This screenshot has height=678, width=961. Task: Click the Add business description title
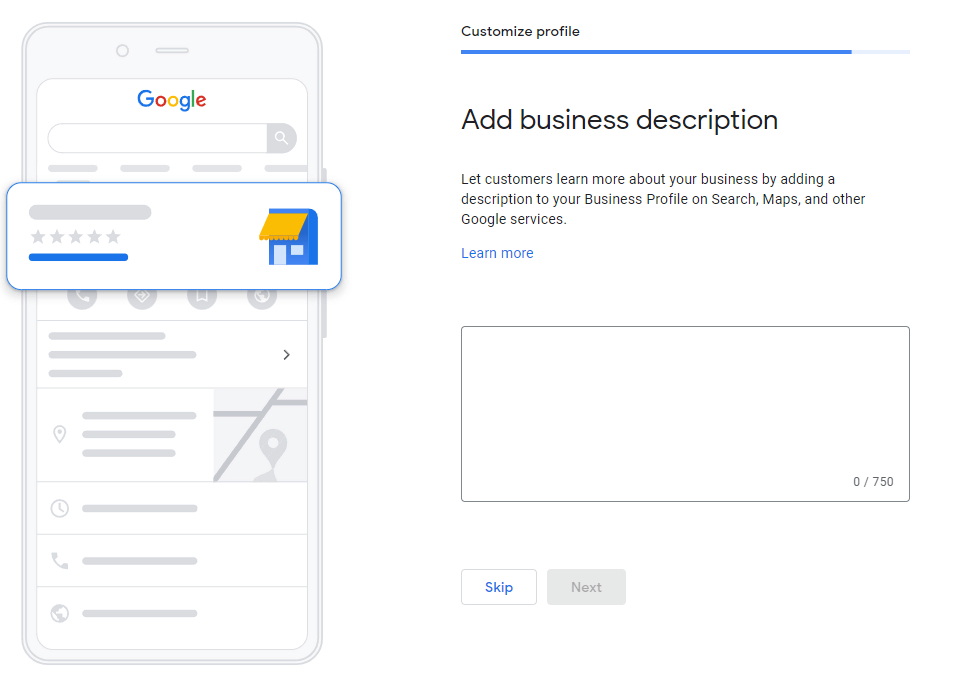619,120
